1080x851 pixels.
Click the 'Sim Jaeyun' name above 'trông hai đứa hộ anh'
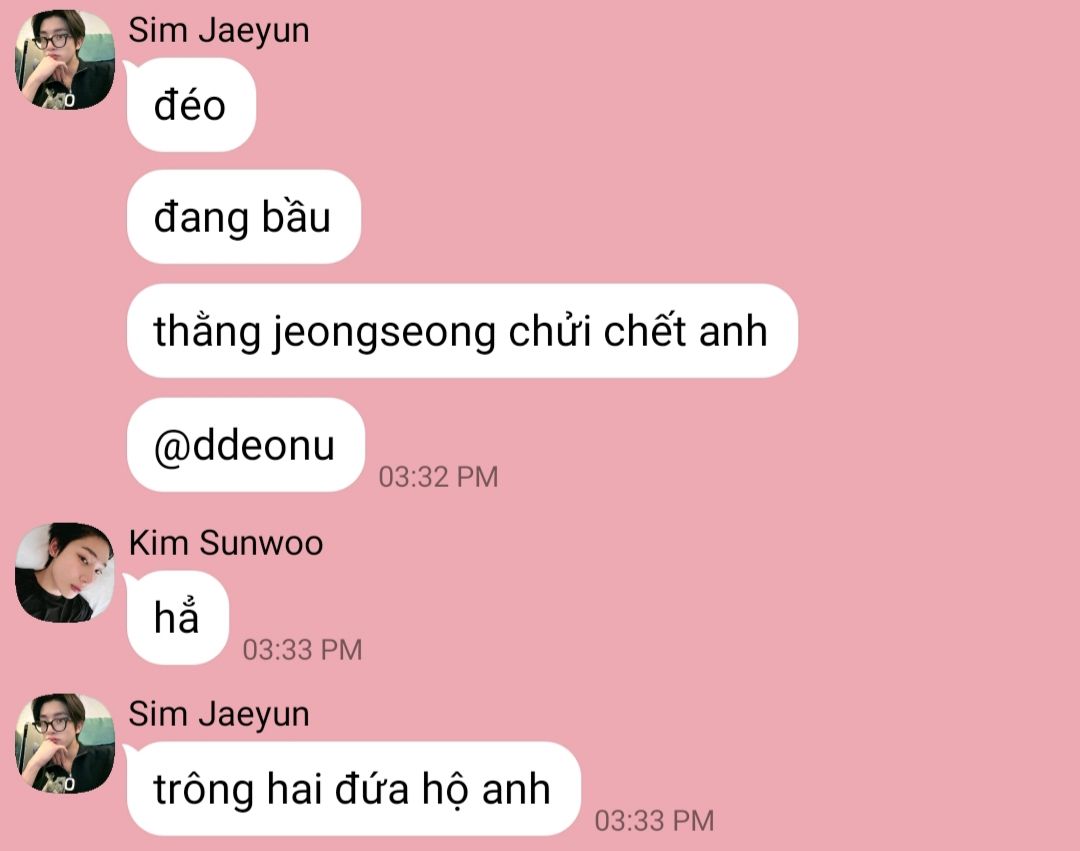pyautogui.click(x=219, y=715)
